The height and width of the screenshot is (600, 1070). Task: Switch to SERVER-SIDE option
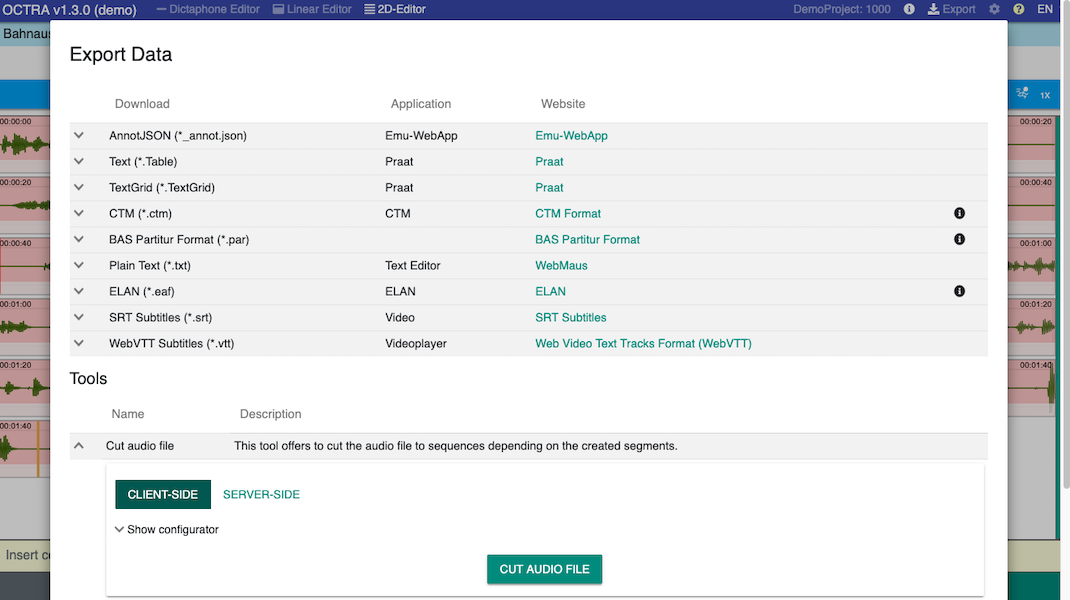[261, 494]
